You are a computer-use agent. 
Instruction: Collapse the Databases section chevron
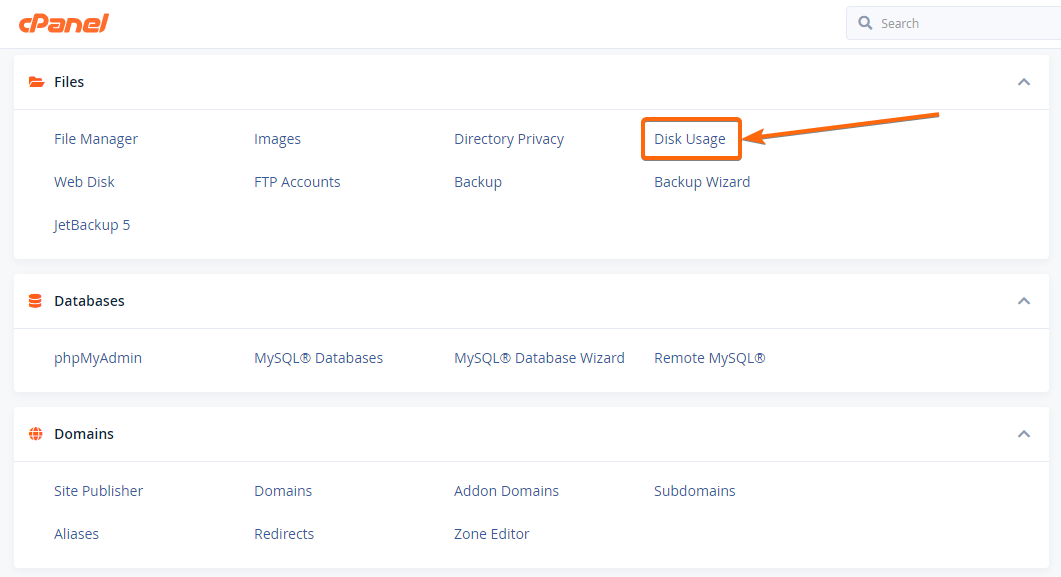(x=1024, y=301)
